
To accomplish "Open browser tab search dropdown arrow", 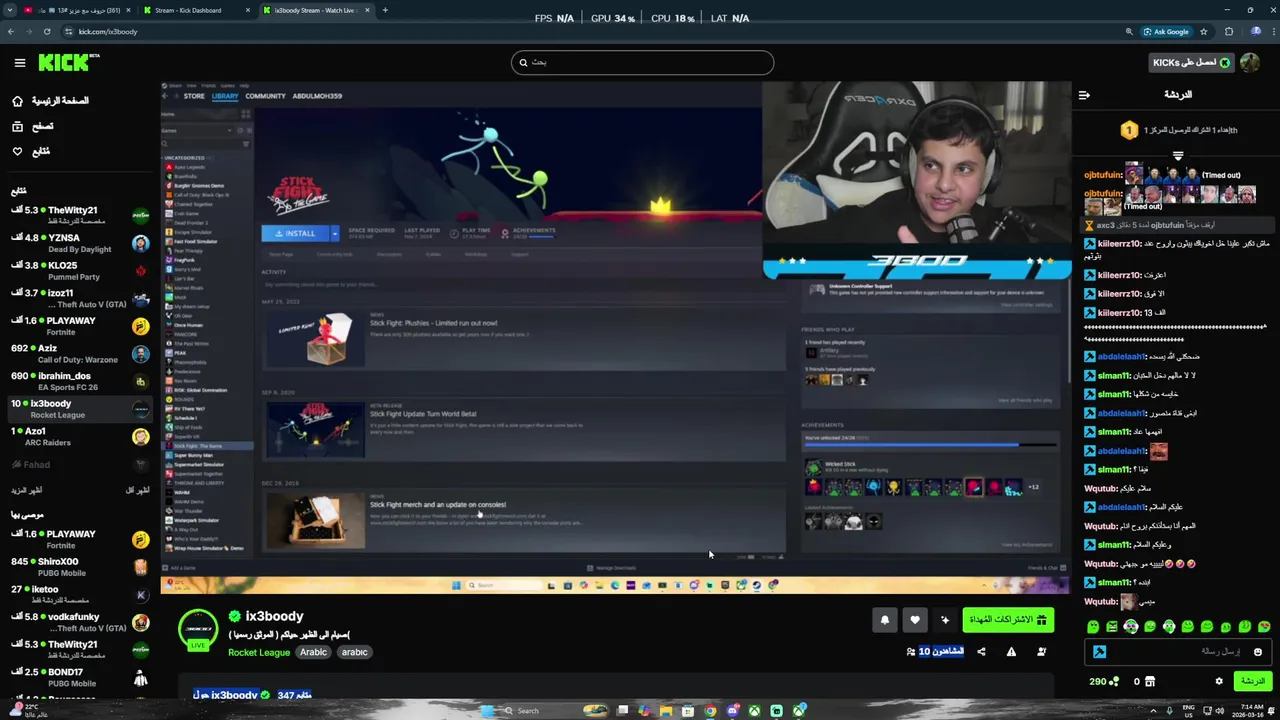I will coord(9,10).
